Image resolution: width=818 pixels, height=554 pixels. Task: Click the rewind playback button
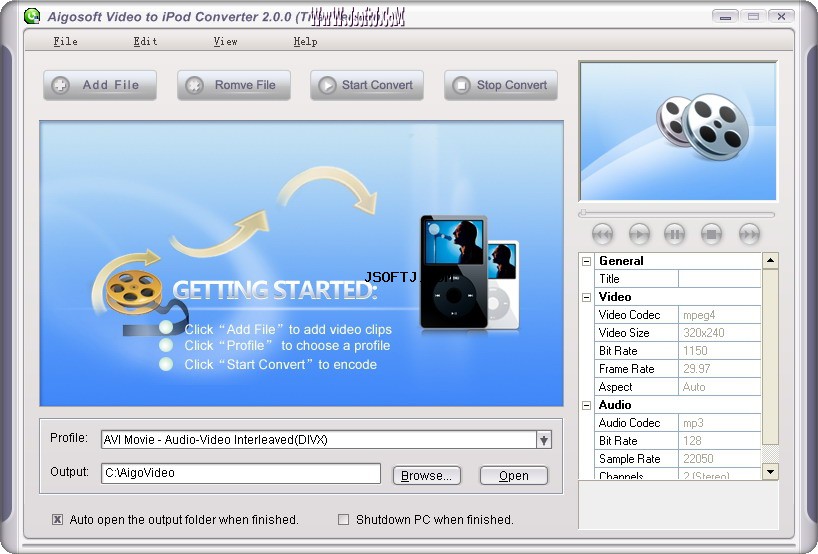pos(603,234)
